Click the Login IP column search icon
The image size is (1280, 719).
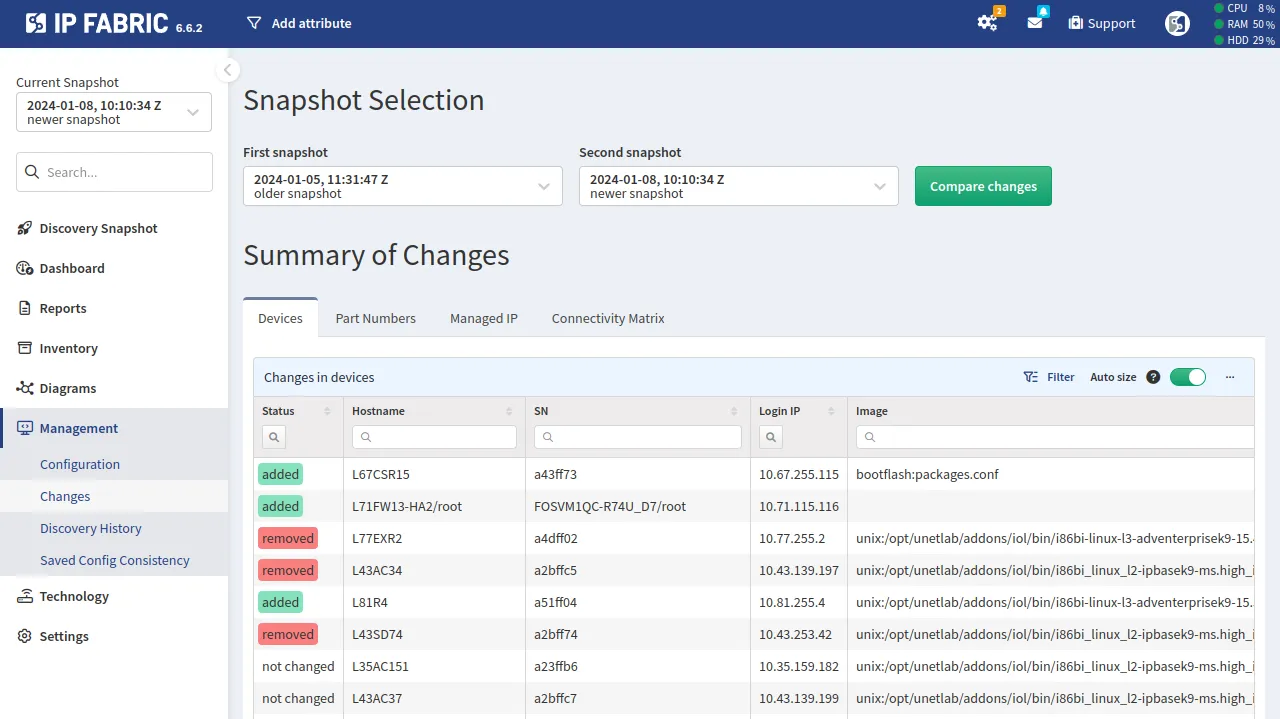771,437
